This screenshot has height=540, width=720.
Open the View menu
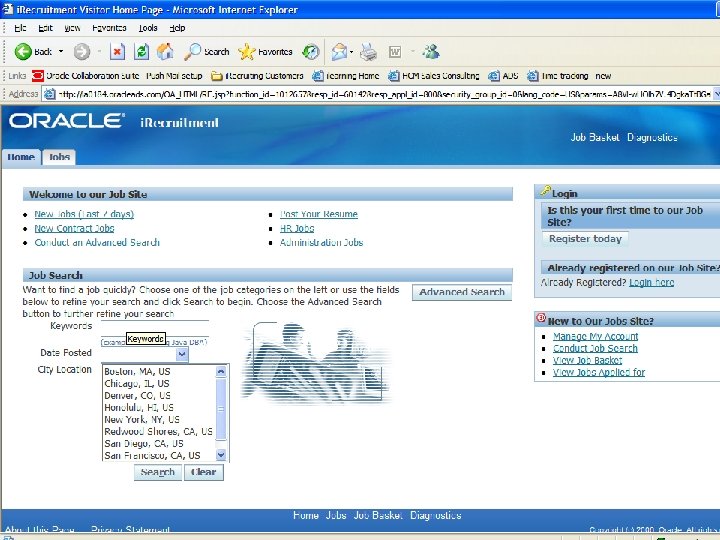coord(72,28)
